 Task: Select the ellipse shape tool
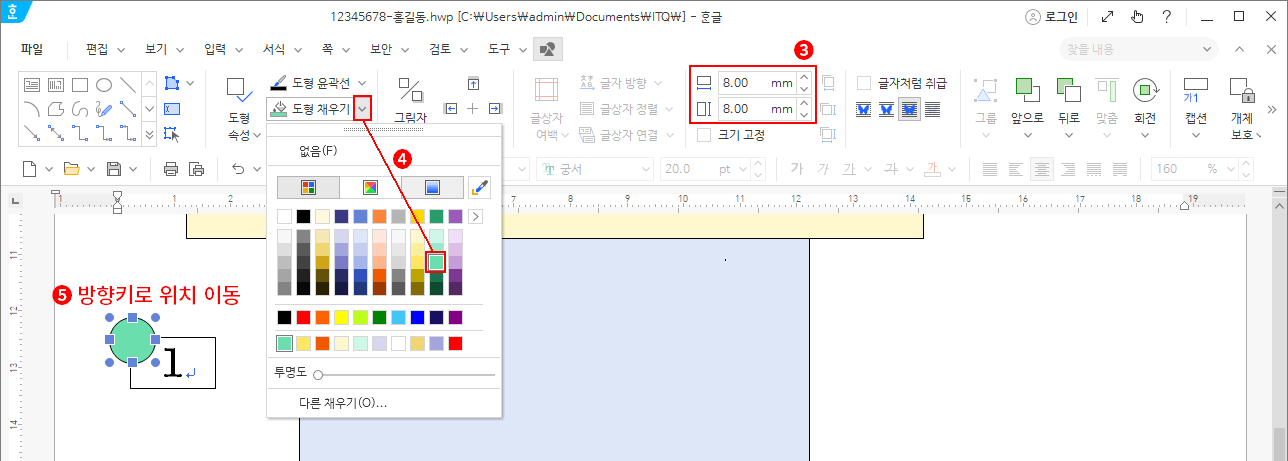coord(103,84)
